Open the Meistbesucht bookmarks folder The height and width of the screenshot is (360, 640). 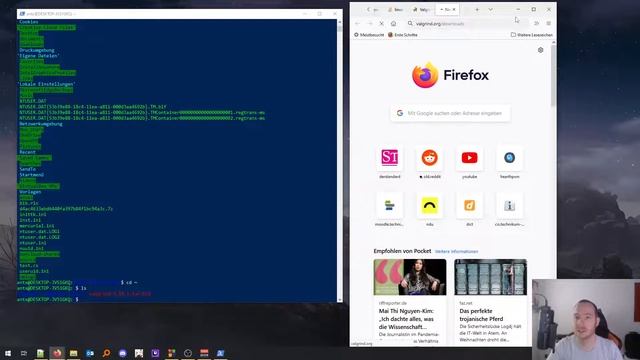pos(369,35)
